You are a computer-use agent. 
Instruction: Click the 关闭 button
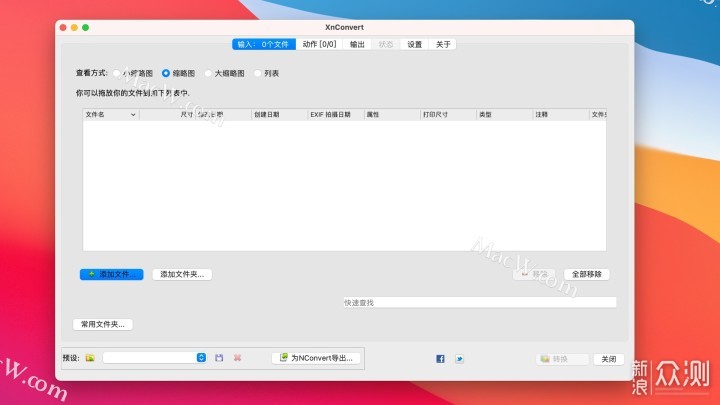click(x=608, y=359)
